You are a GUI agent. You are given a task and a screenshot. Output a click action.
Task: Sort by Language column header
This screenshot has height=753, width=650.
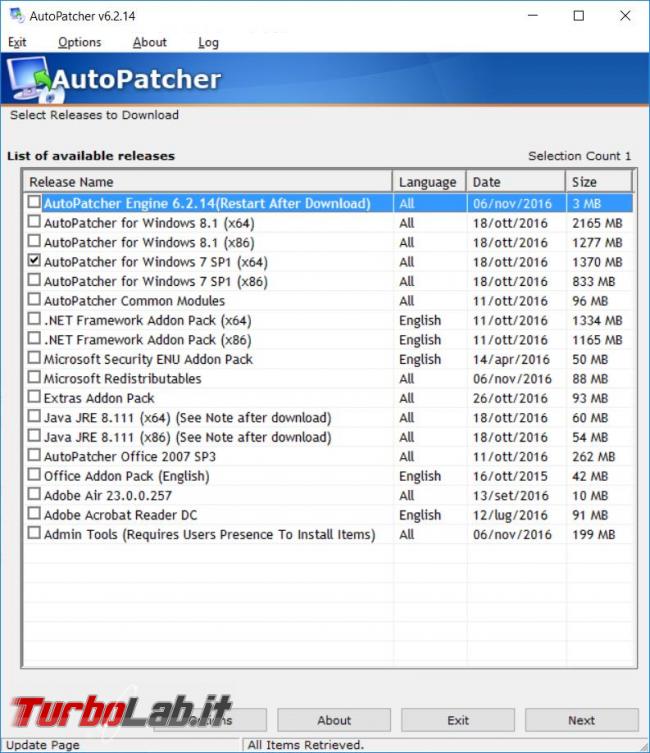coord(429,182)
